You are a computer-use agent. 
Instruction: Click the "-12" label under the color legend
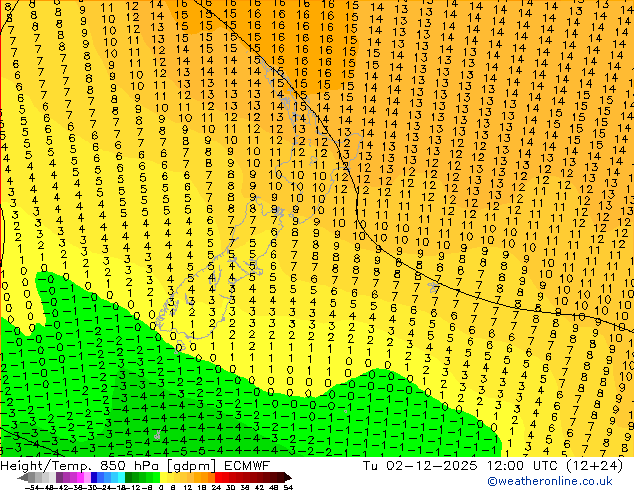click(x=134, y=487)
